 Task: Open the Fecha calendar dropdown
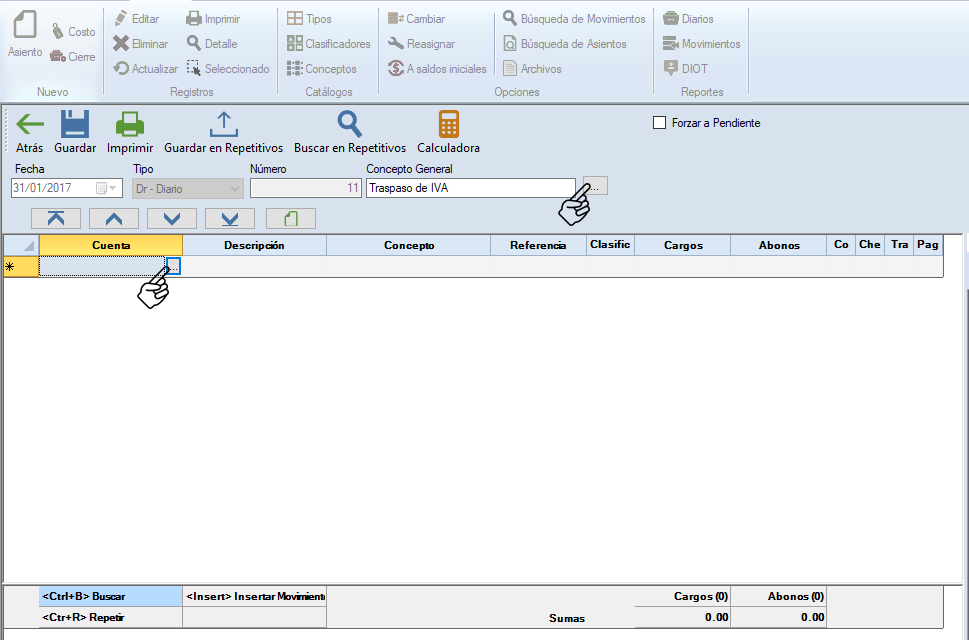point(106,188)
